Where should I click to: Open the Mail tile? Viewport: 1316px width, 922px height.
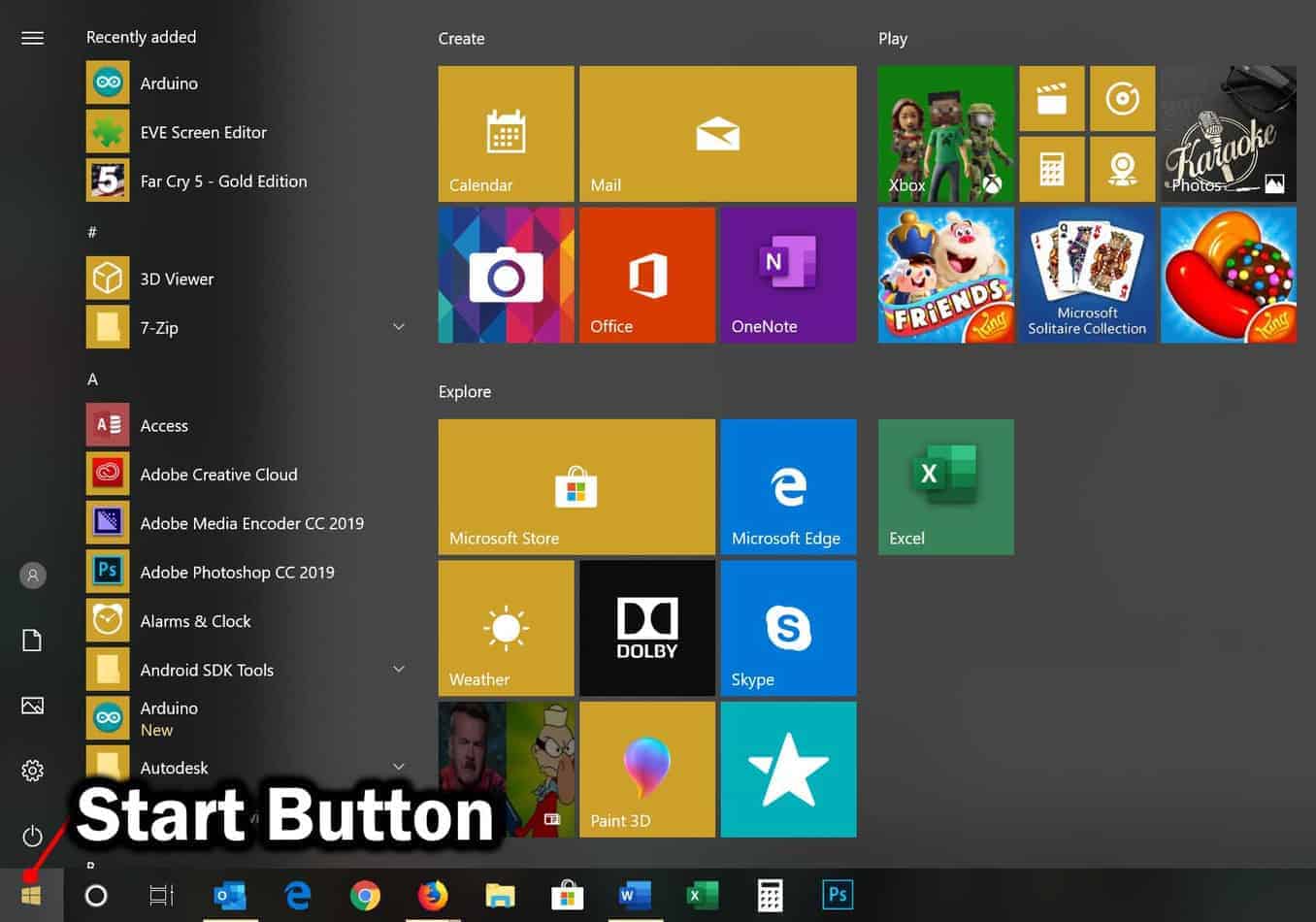717,134
